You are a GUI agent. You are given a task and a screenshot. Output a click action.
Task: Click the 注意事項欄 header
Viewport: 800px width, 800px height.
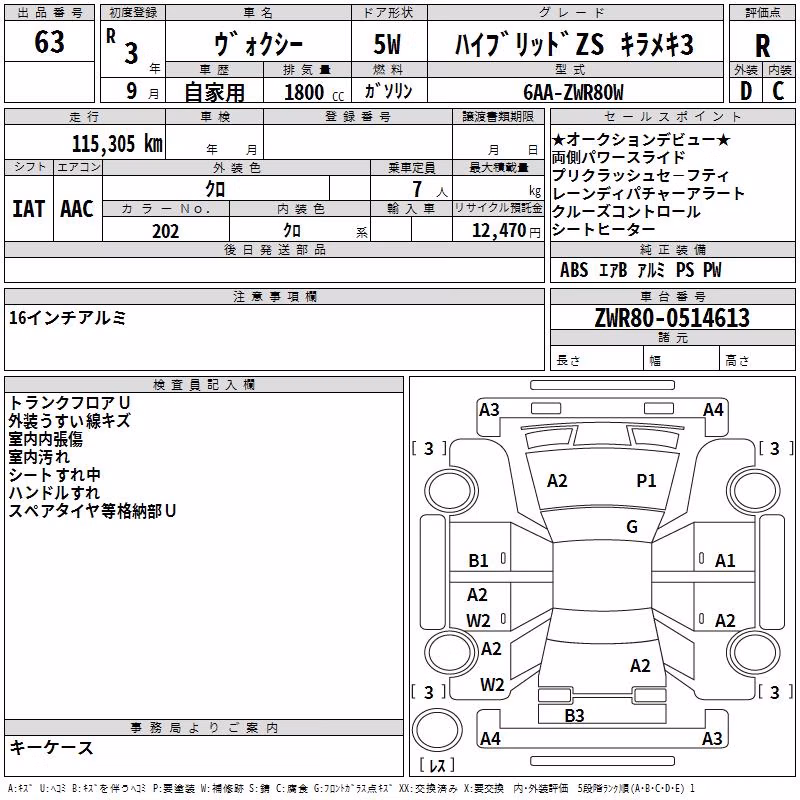(274, 296)
